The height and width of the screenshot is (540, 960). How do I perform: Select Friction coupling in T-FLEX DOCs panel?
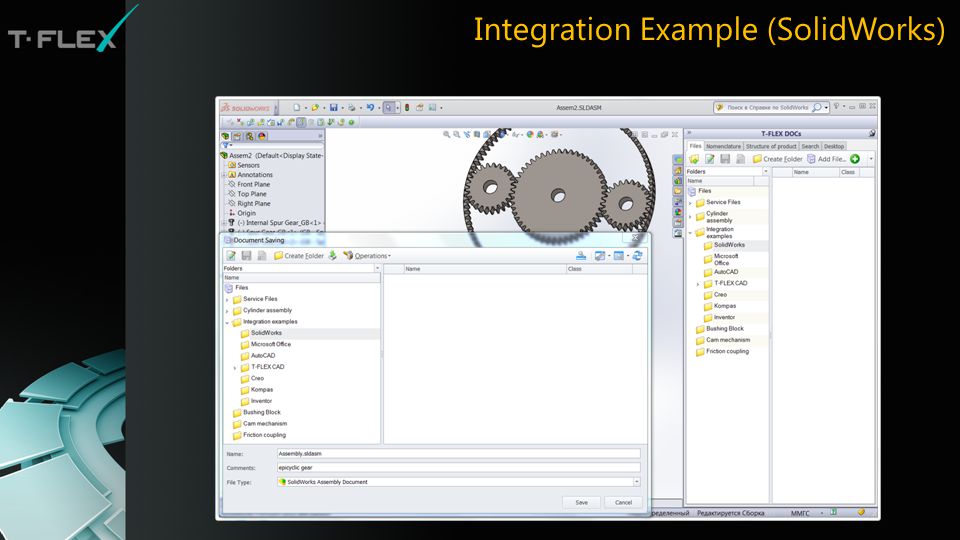(x=727, y=351)
